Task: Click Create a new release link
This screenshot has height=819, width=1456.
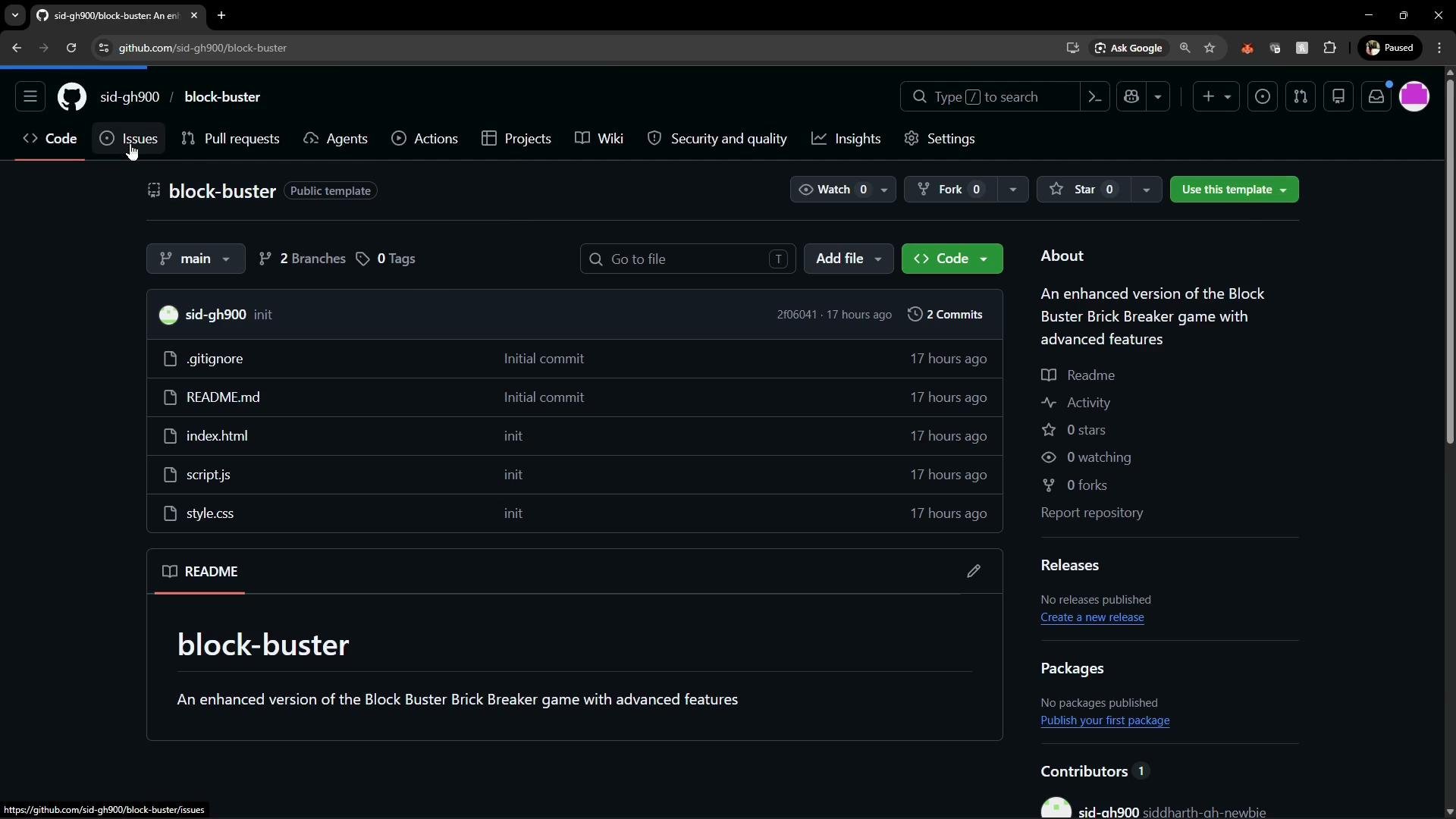Action: (x=1092, y=617)
